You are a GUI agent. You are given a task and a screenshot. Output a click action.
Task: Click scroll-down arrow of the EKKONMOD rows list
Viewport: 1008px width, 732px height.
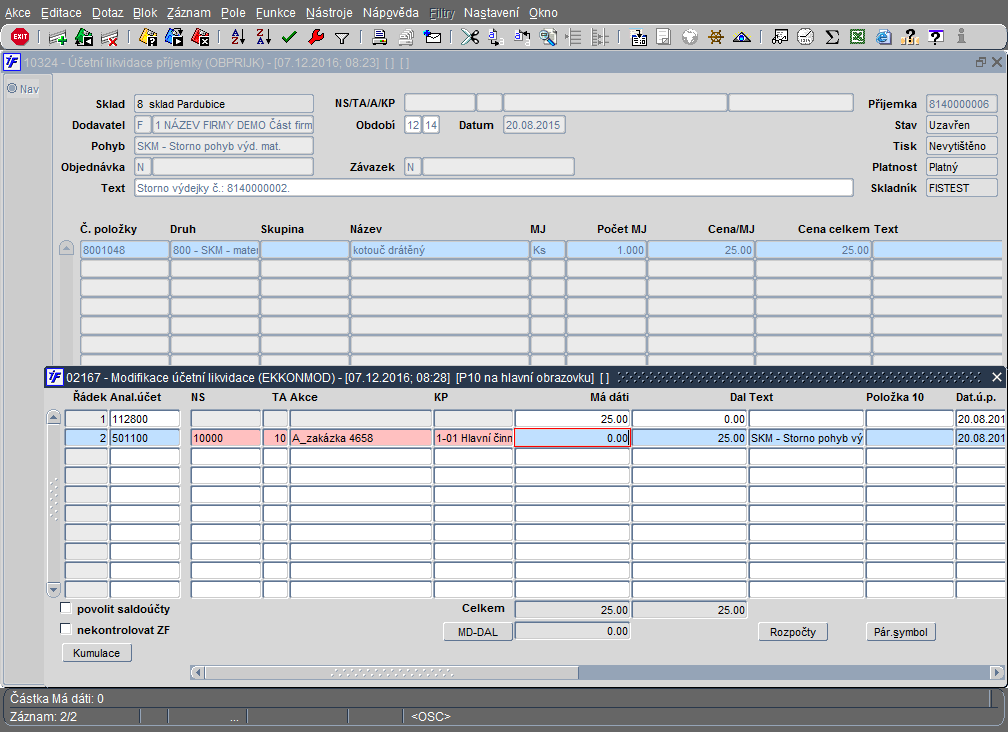point(54,589)
